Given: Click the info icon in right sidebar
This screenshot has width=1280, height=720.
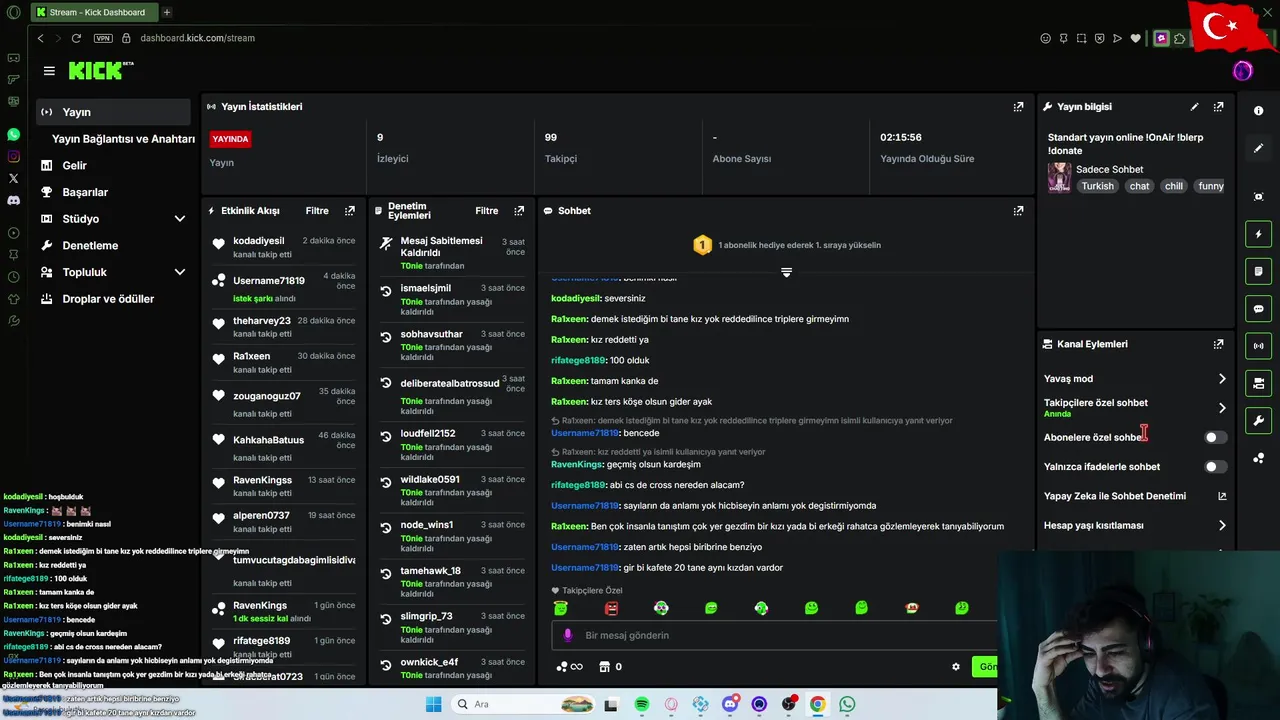Looking at the screenshot, I should (x=1259, y=111).
